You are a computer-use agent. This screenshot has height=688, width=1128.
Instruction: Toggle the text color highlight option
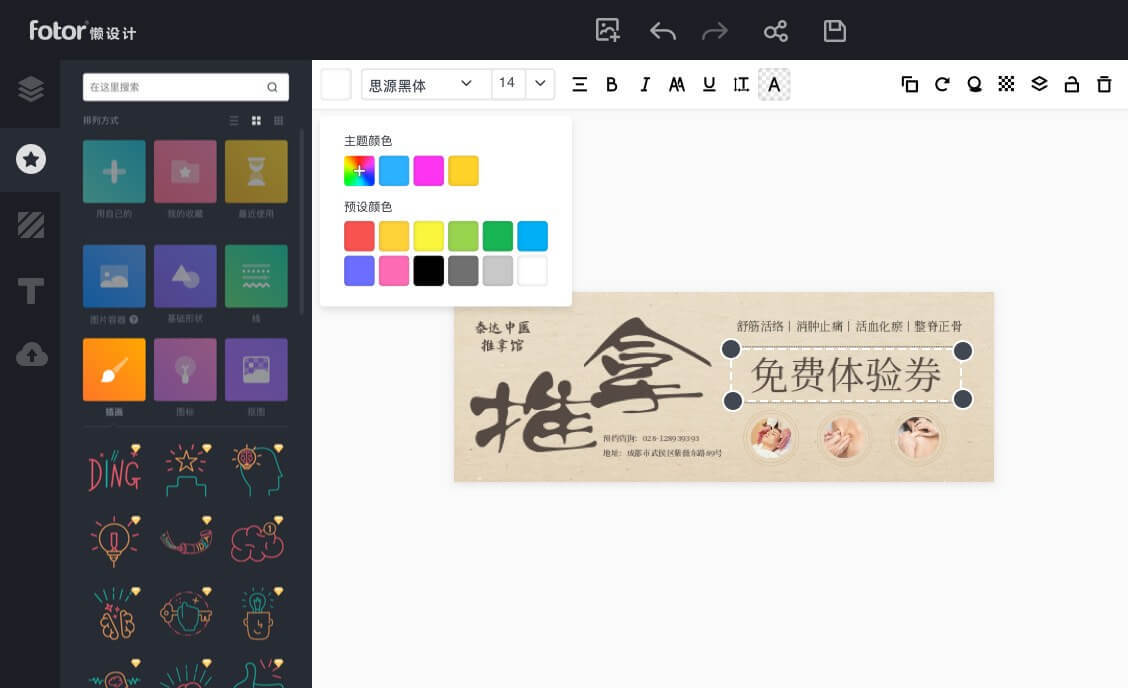click(x=774, y=84)
